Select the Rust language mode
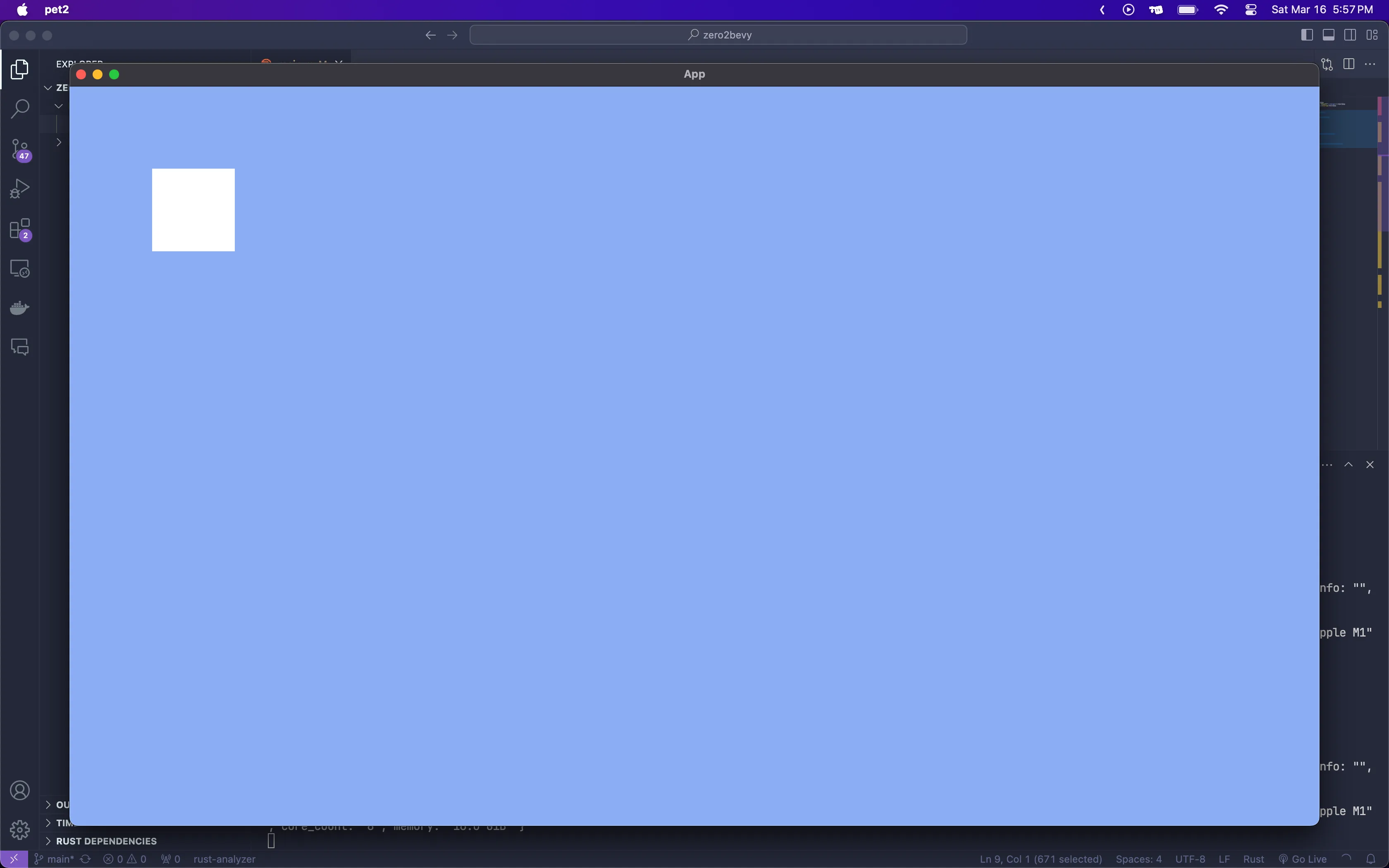 [x=1253, y=859]
